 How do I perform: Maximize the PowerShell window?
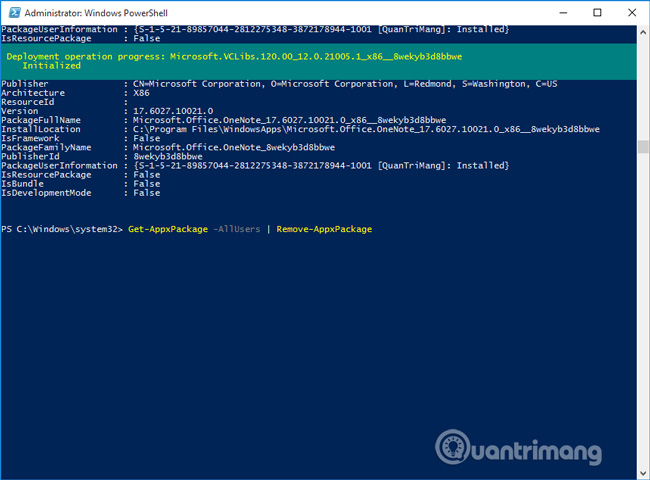[x=597, y=13]
